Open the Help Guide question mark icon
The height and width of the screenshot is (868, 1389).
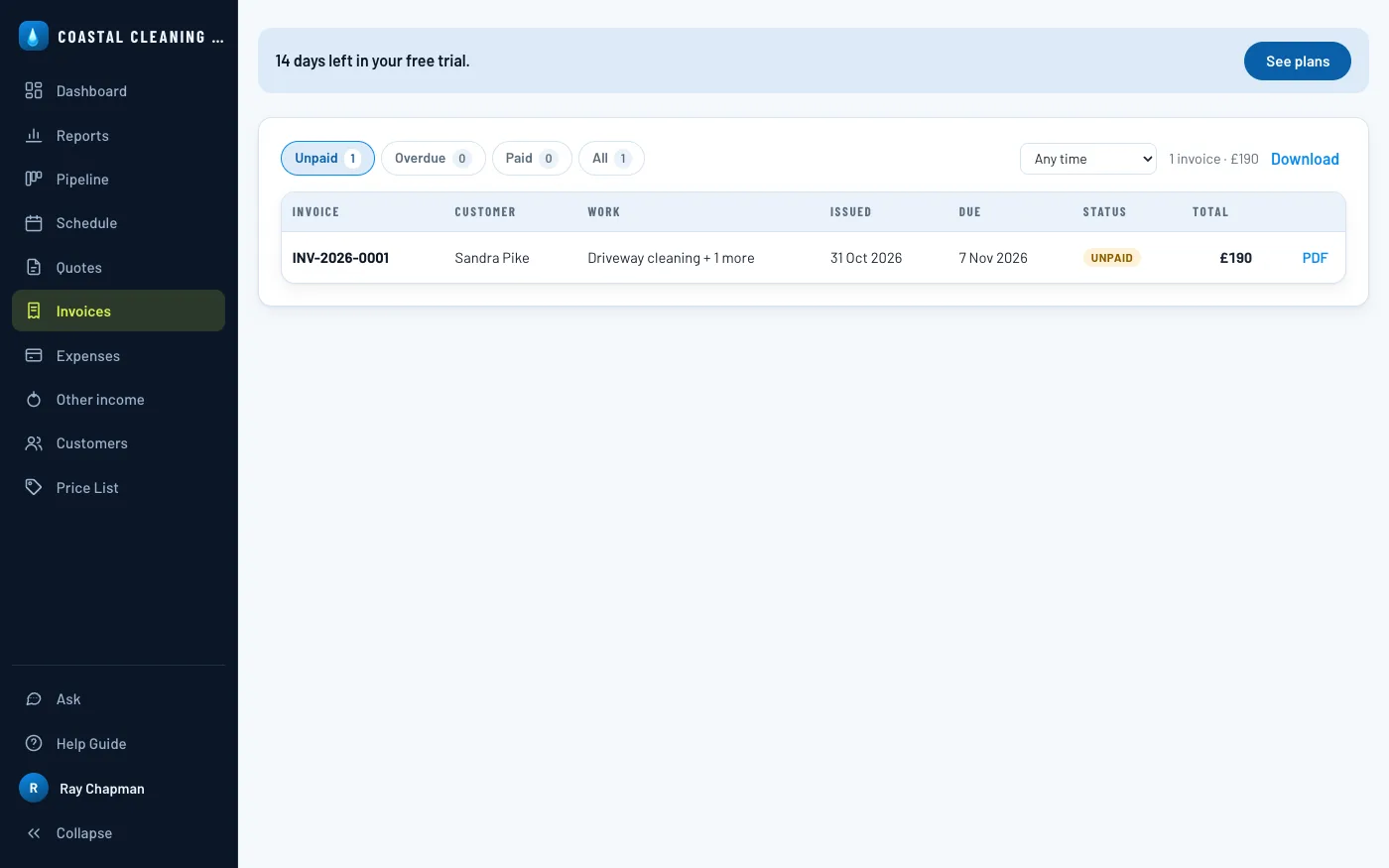[34, 743]
